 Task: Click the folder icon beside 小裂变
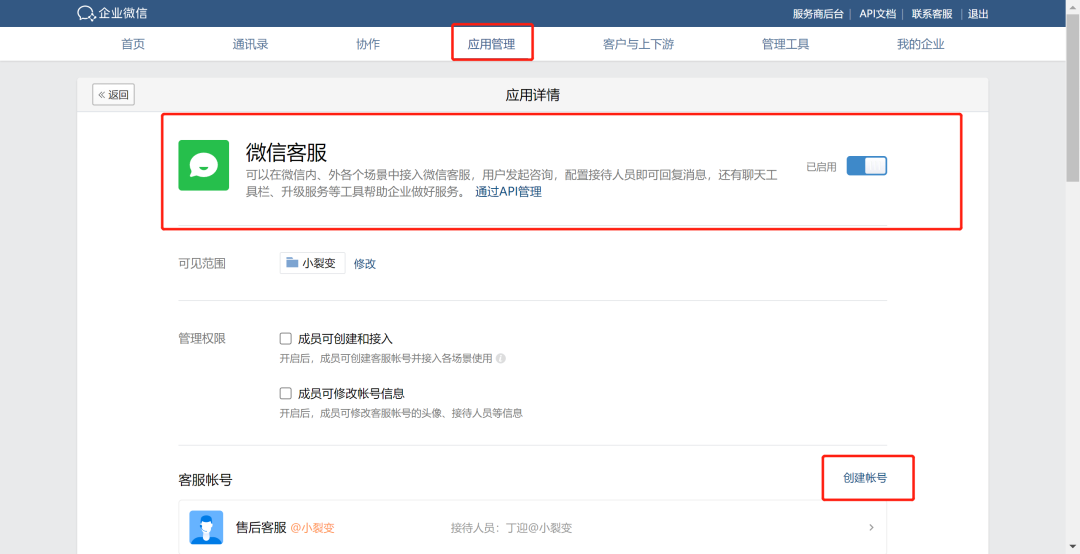292,263
